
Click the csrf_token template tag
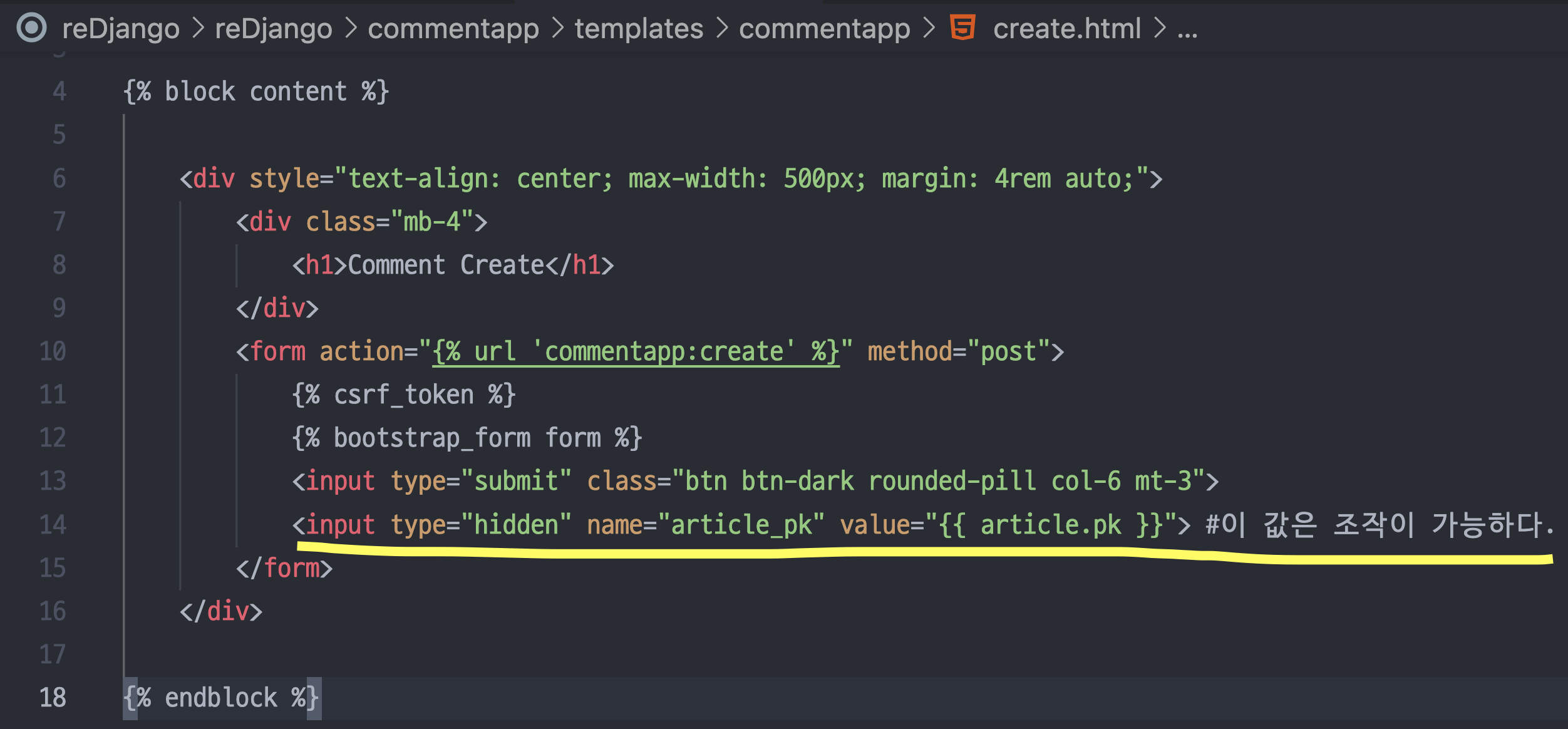click(x=403, y=395)
